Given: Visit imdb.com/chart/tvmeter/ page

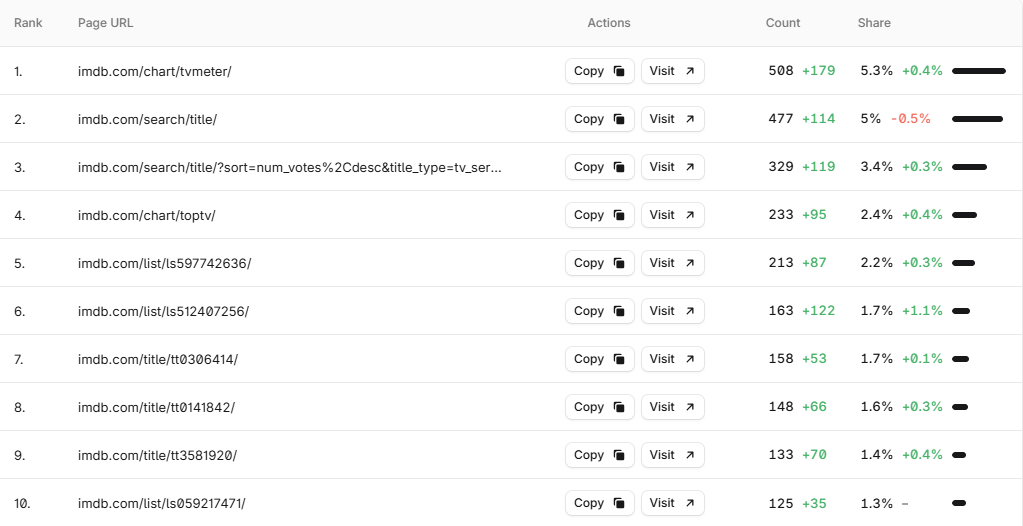Looking at the screenshot, I should tap(673, 71).
